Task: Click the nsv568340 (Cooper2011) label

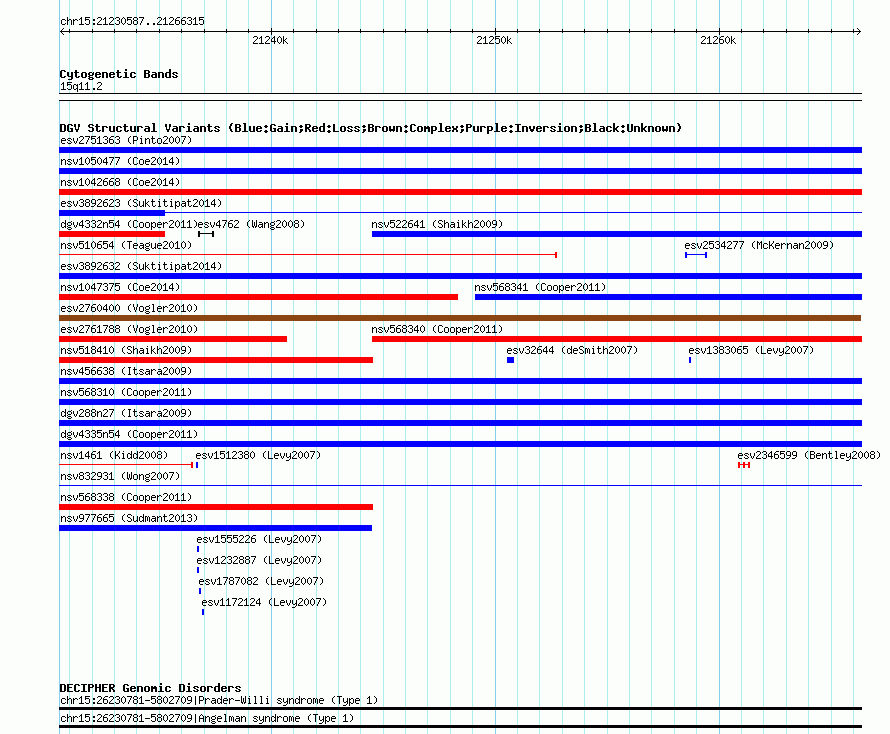Action: coord(437,329)
